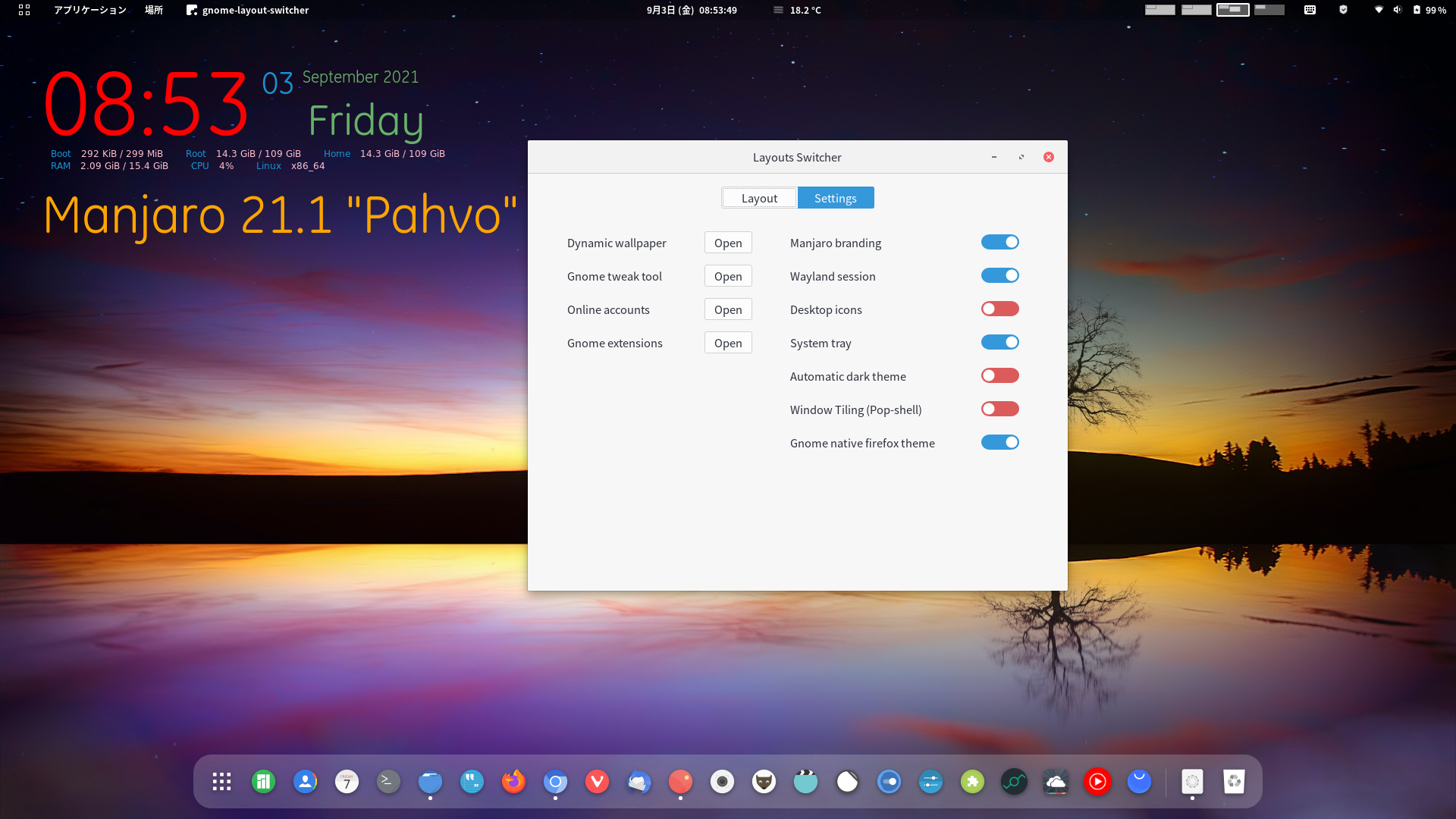
Task: Open the YouTube Music dock icon
Action: point(1097,782)
